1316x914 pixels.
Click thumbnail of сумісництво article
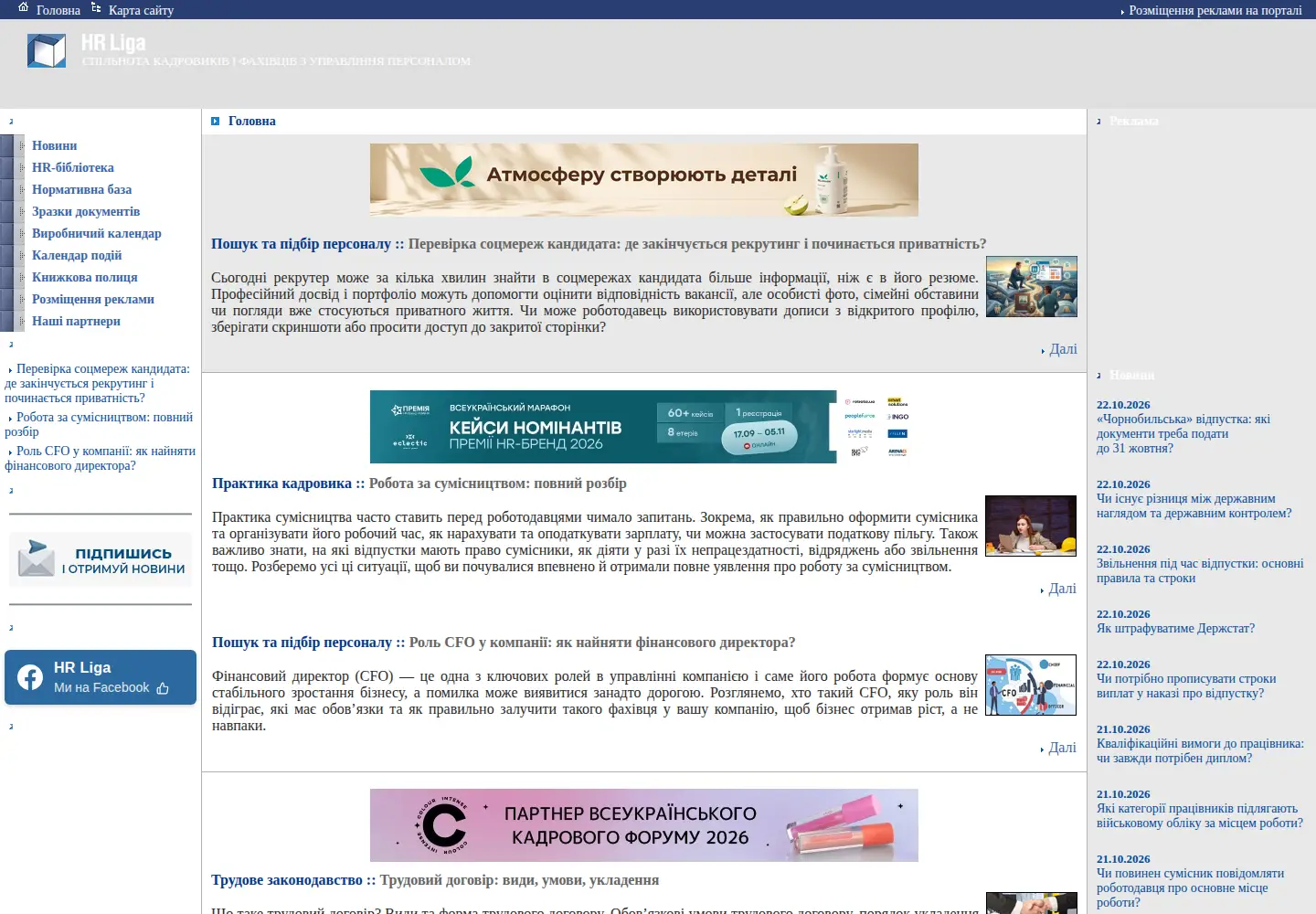(x=1031, y=526)
